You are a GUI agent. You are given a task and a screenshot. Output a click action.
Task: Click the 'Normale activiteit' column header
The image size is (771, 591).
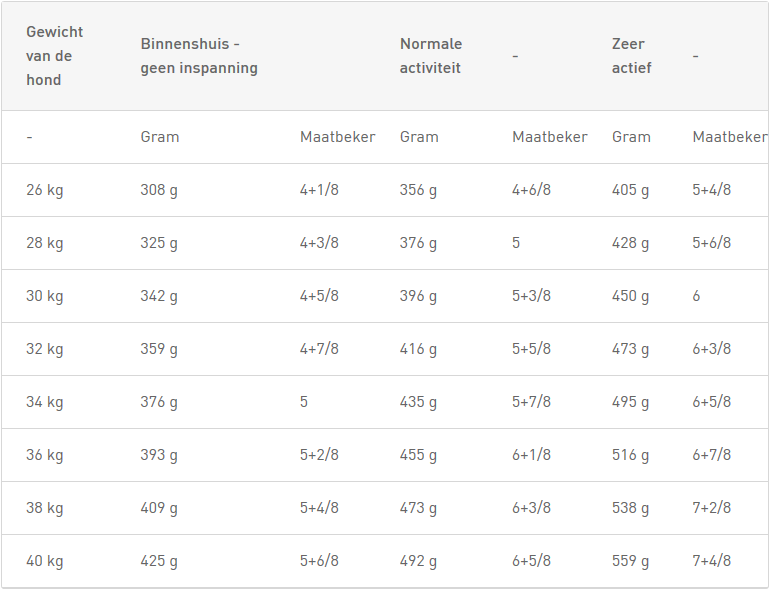click(x=431, y=56)
